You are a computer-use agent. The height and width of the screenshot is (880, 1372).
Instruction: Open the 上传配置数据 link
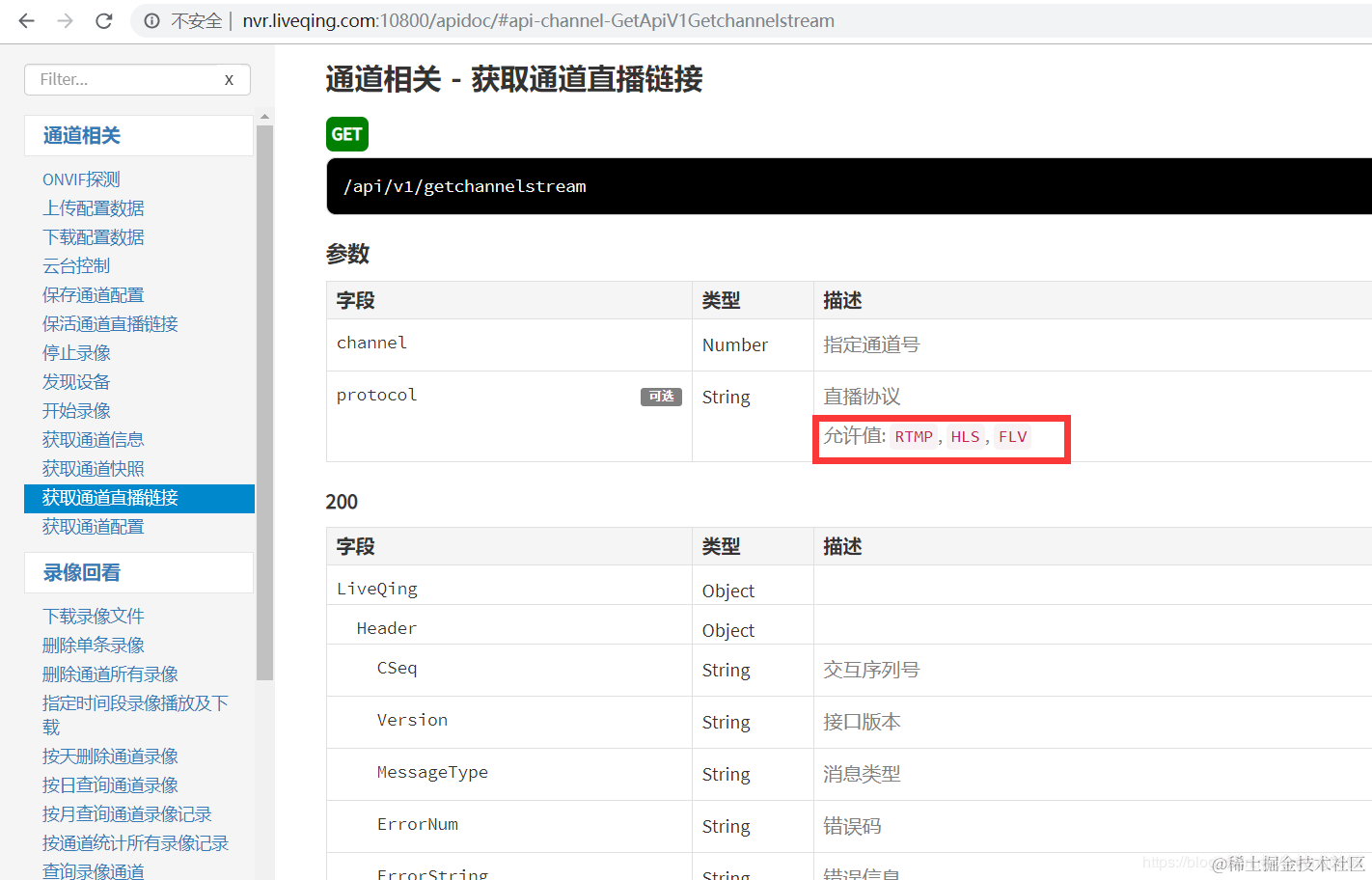[94, 208]
